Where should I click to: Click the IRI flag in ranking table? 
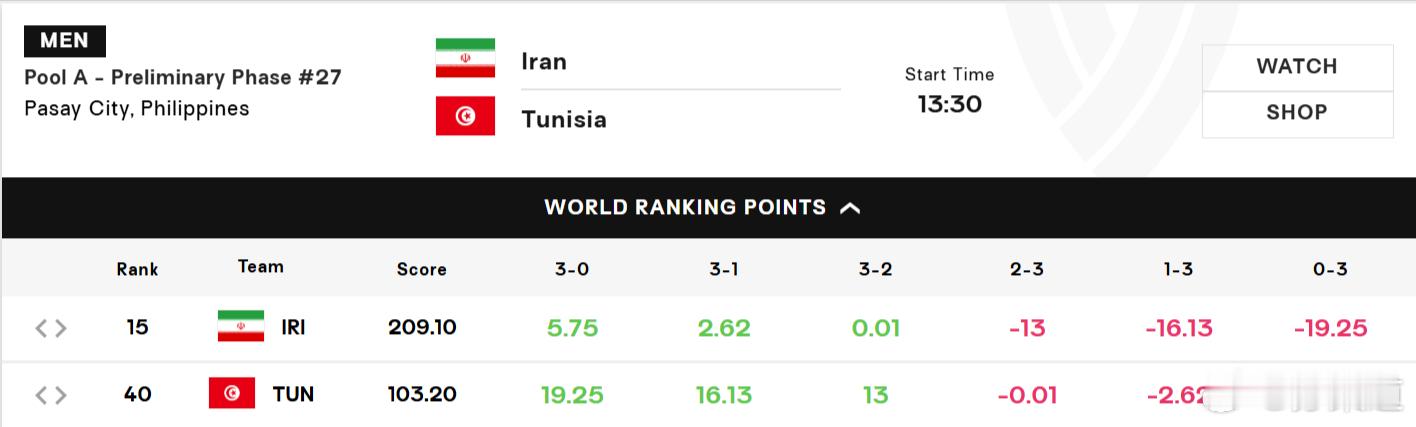241,326
